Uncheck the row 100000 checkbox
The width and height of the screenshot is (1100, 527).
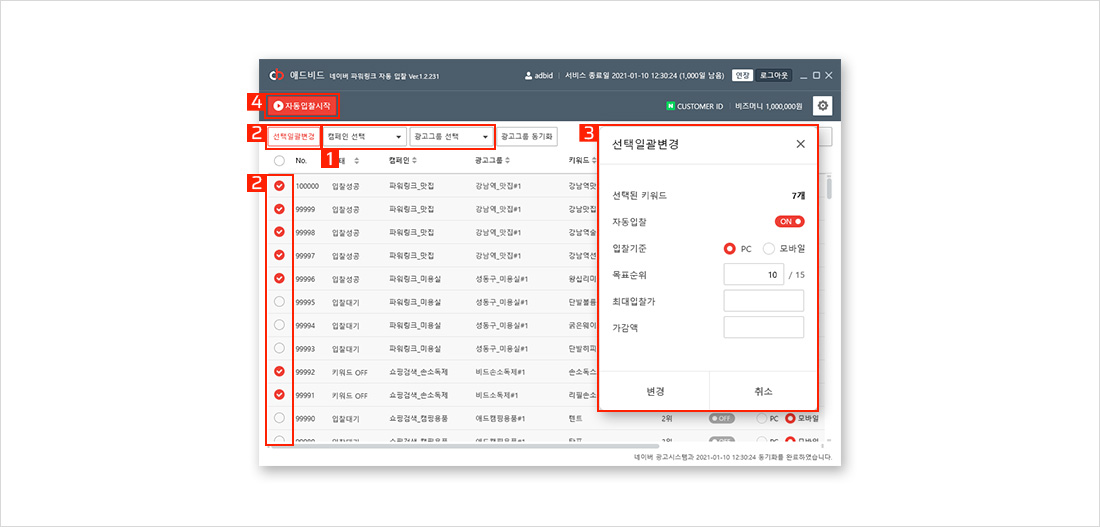click(279, 186)
